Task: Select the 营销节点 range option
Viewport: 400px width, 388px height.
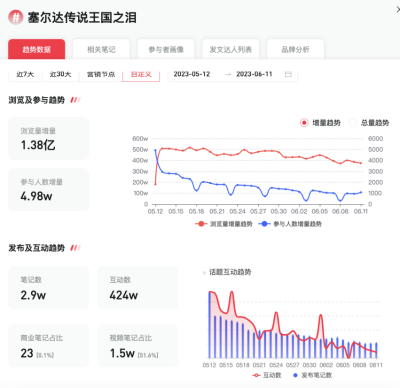Action: [x=101, y=75]
